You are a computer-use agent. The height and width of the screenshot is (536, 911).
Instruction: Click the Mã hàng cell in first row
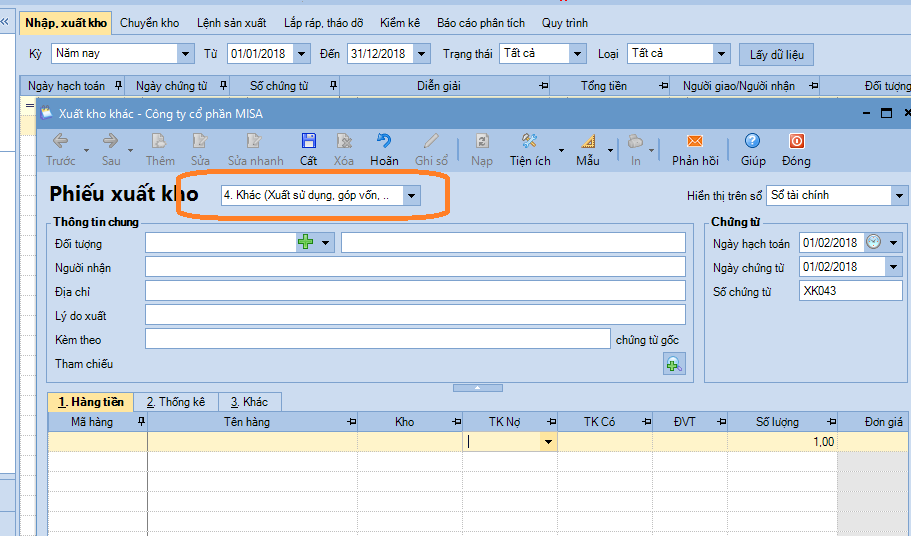[98, 442]
